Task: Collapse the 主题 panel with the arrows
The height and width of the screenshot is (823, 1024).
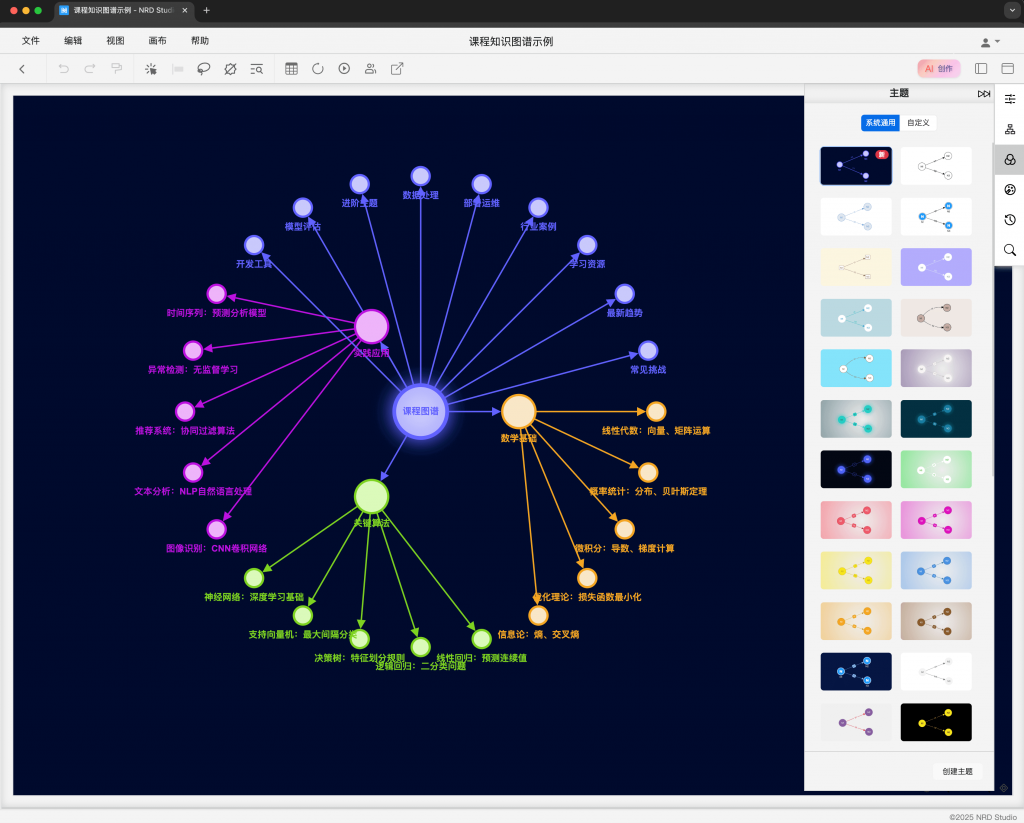Action: [x=984, y=94]
